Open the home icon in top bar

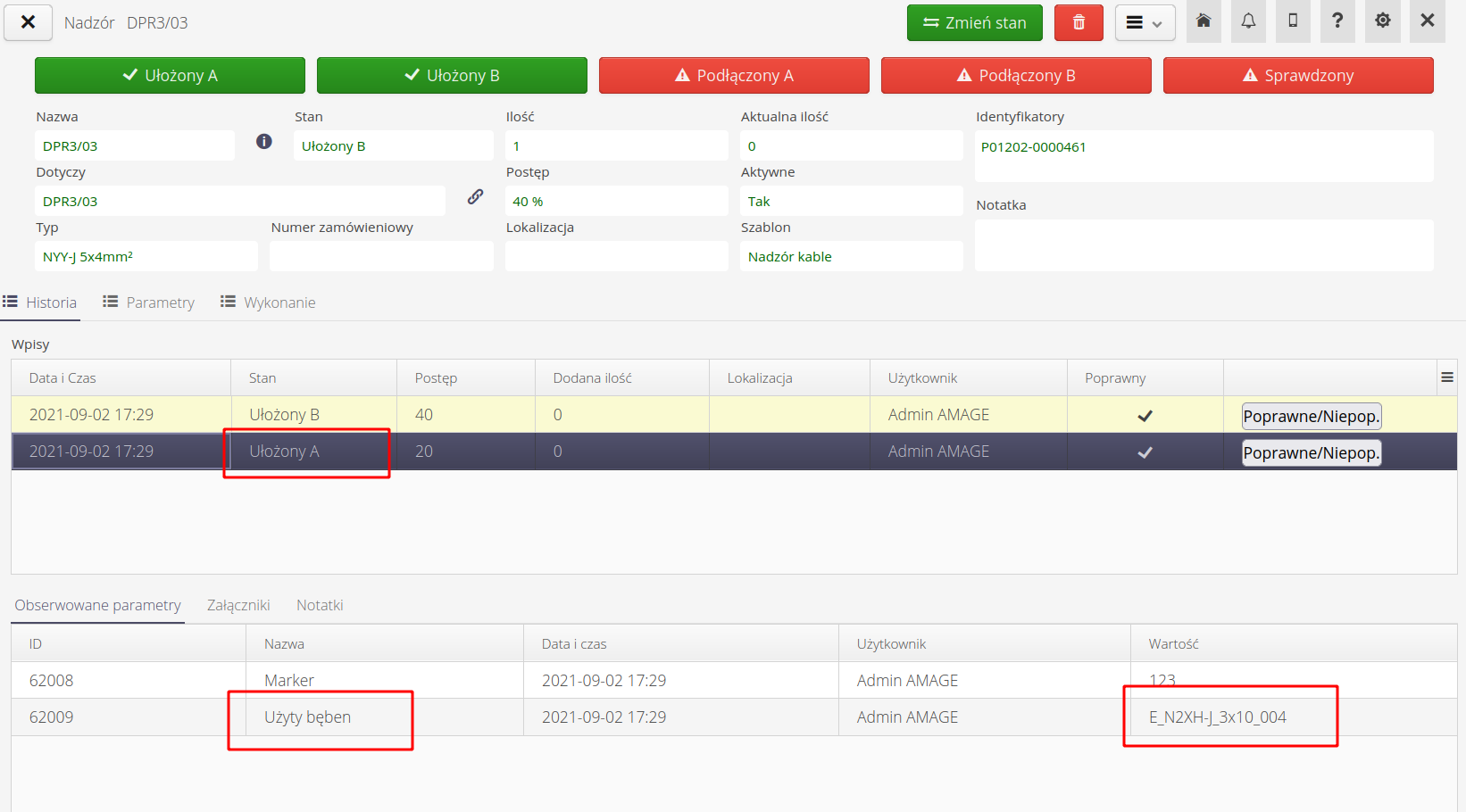[1204, 21]
